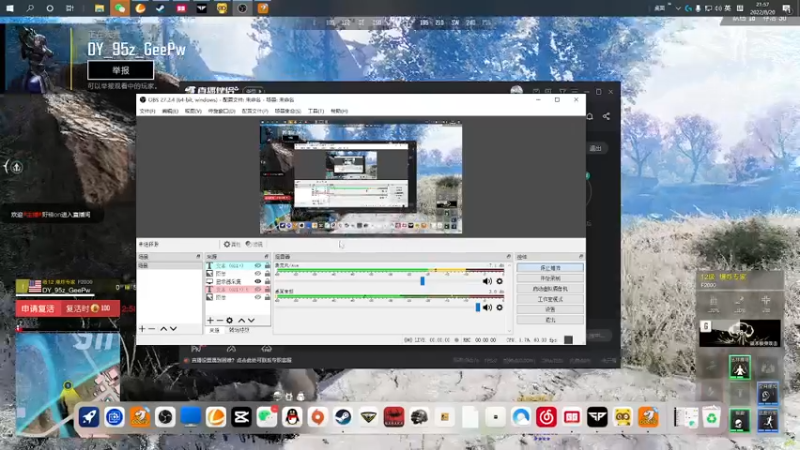Move the source down with the arrow
Image resolution: width=800 pixels, height=450 pixels.
[251, 320]
